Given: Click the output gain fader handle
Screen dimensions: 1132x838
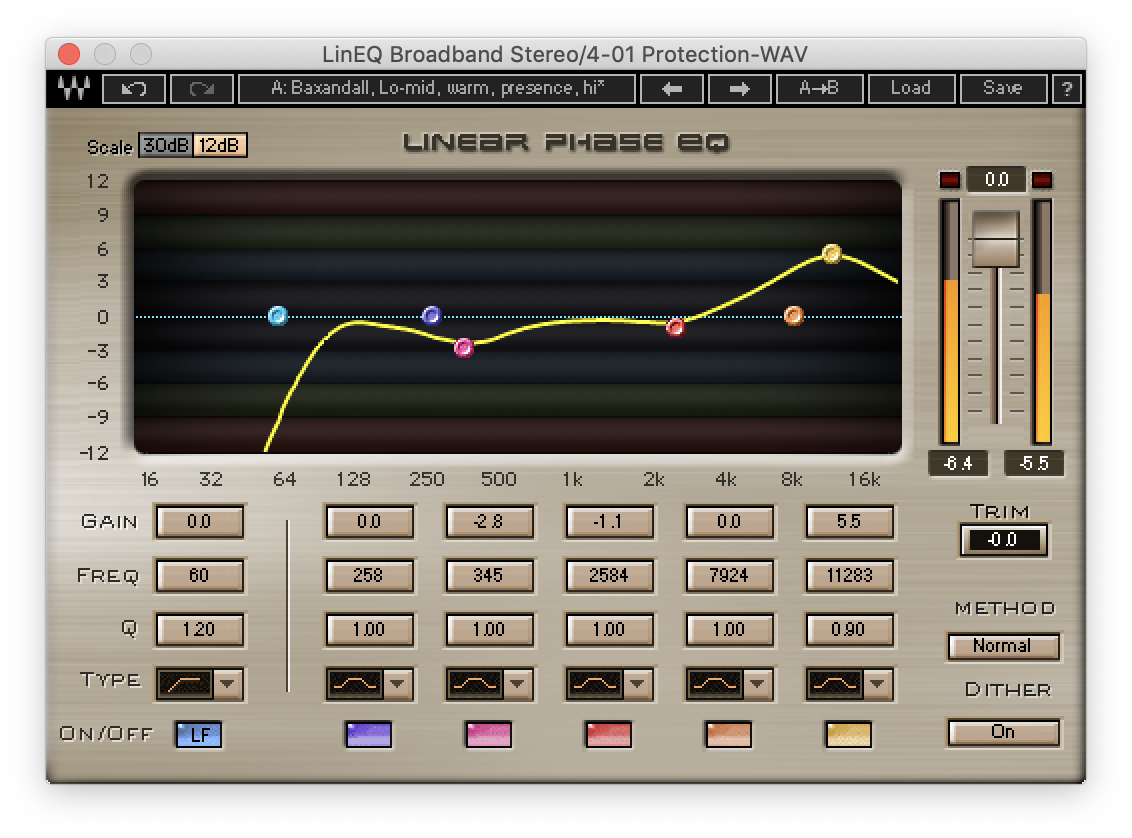Looking at the screenshot, I should tap(996, 239).
